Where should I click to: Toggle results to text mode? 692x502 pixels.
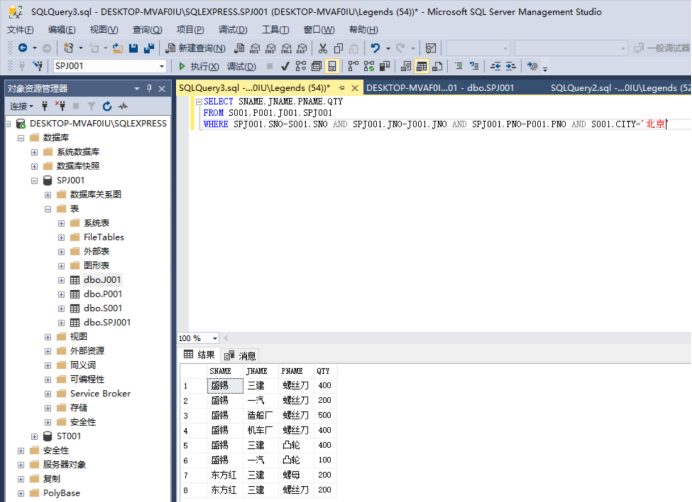point(406,66)
